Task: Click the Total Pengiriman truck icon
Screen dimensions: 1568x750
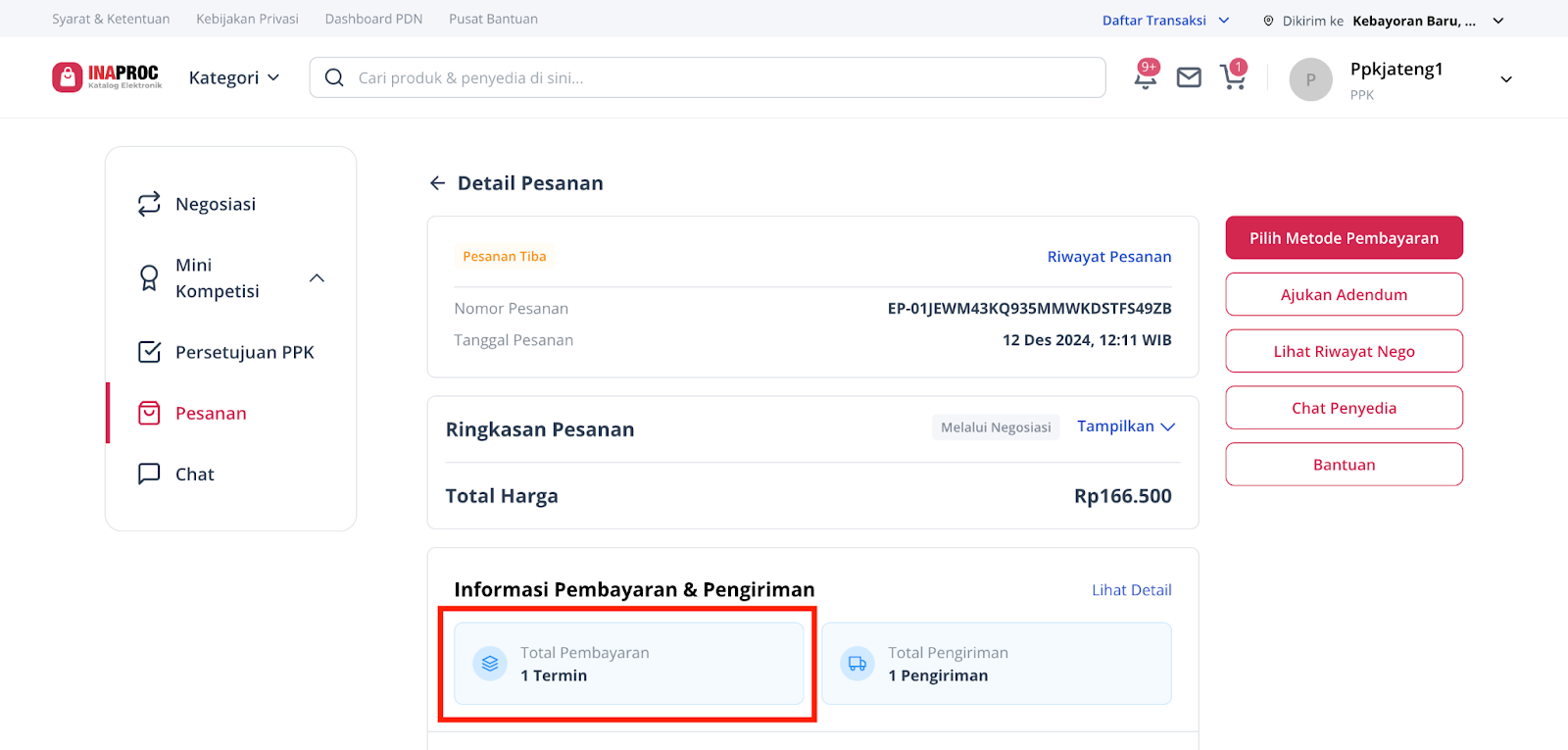Action: pyautogui.click(x=857, y=664)
